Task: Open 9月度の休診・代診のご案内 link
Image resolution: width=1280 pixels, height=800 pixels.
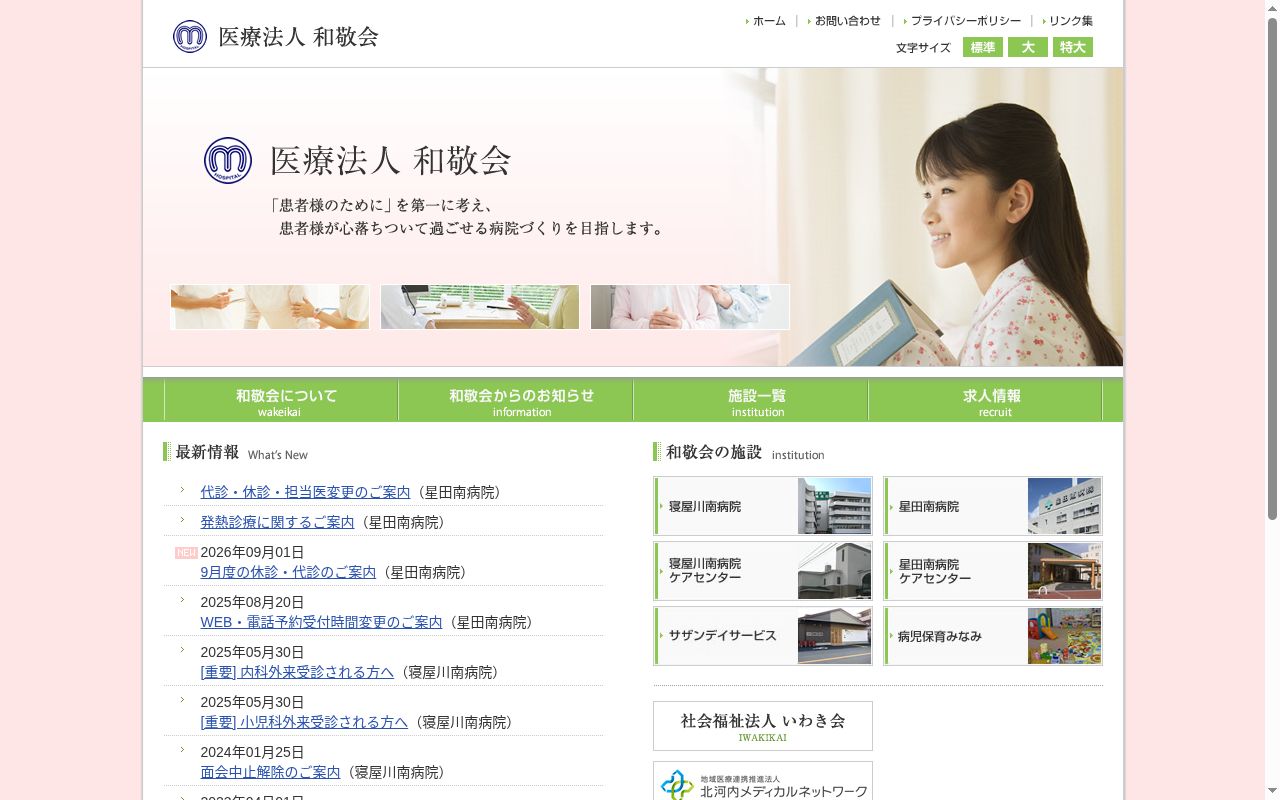Action: [288, 572]
